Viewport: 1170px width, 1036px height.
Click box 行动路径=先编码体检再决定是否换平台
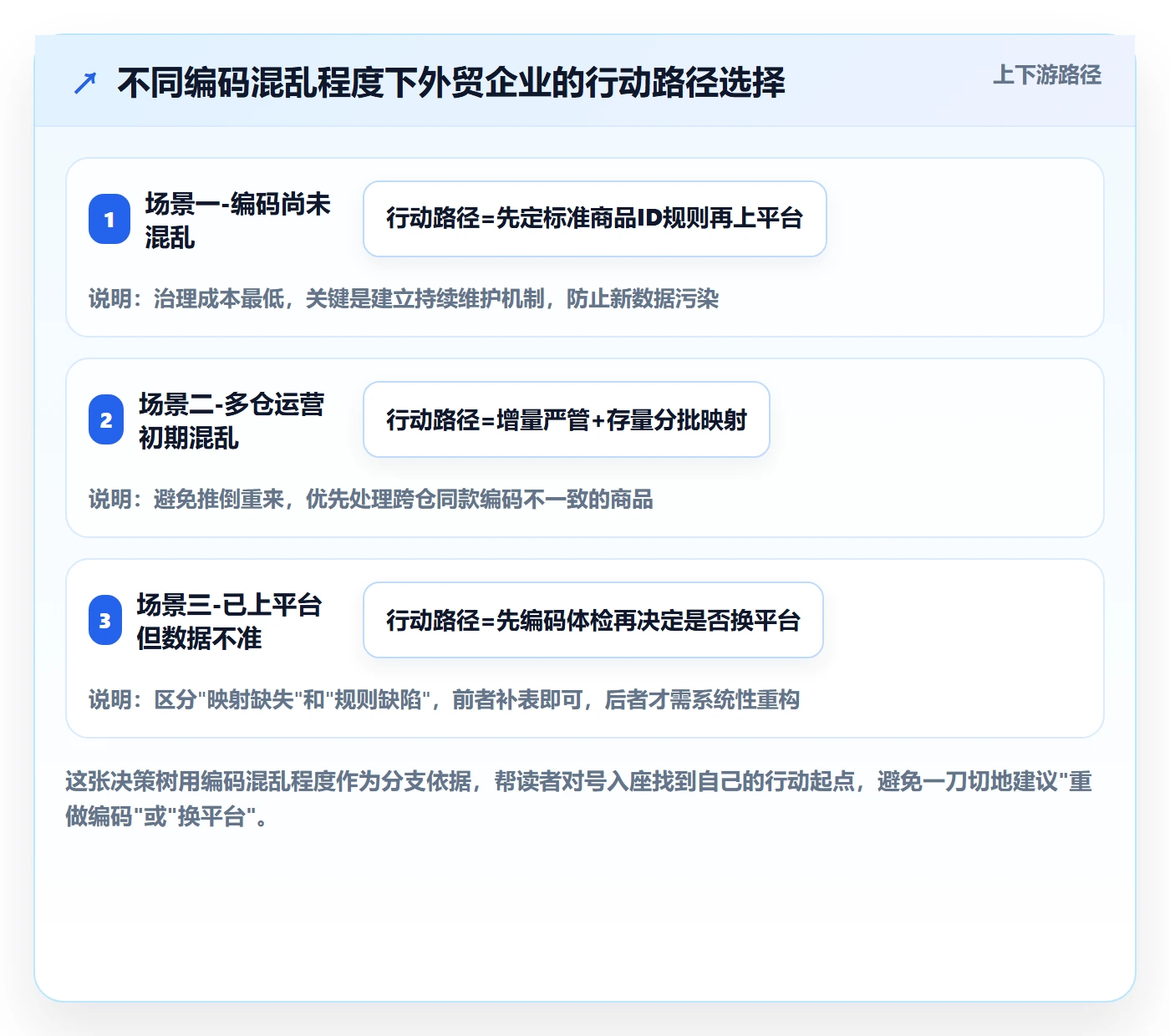tap(593, 620)
